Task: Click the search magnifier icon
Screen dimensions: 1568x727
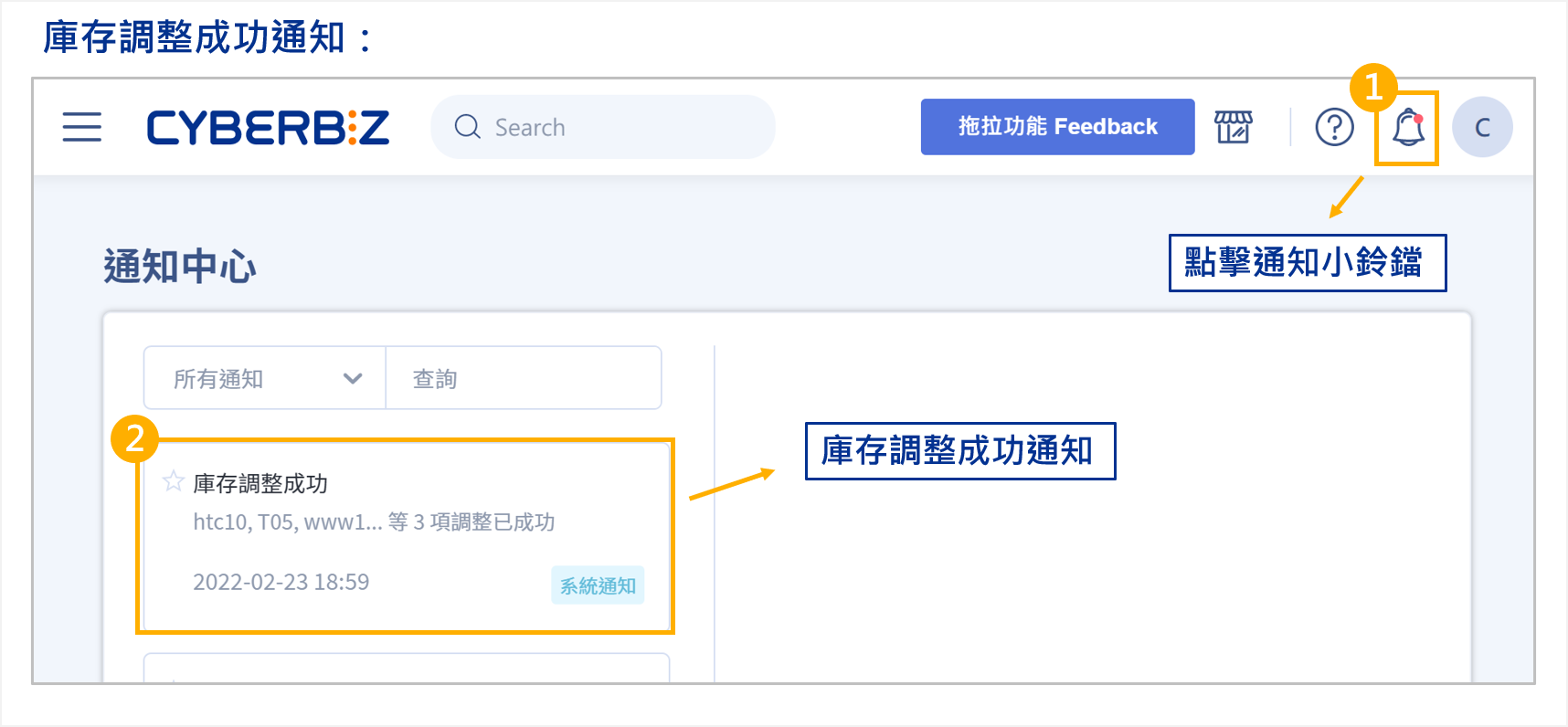Action: pos(467,127)
